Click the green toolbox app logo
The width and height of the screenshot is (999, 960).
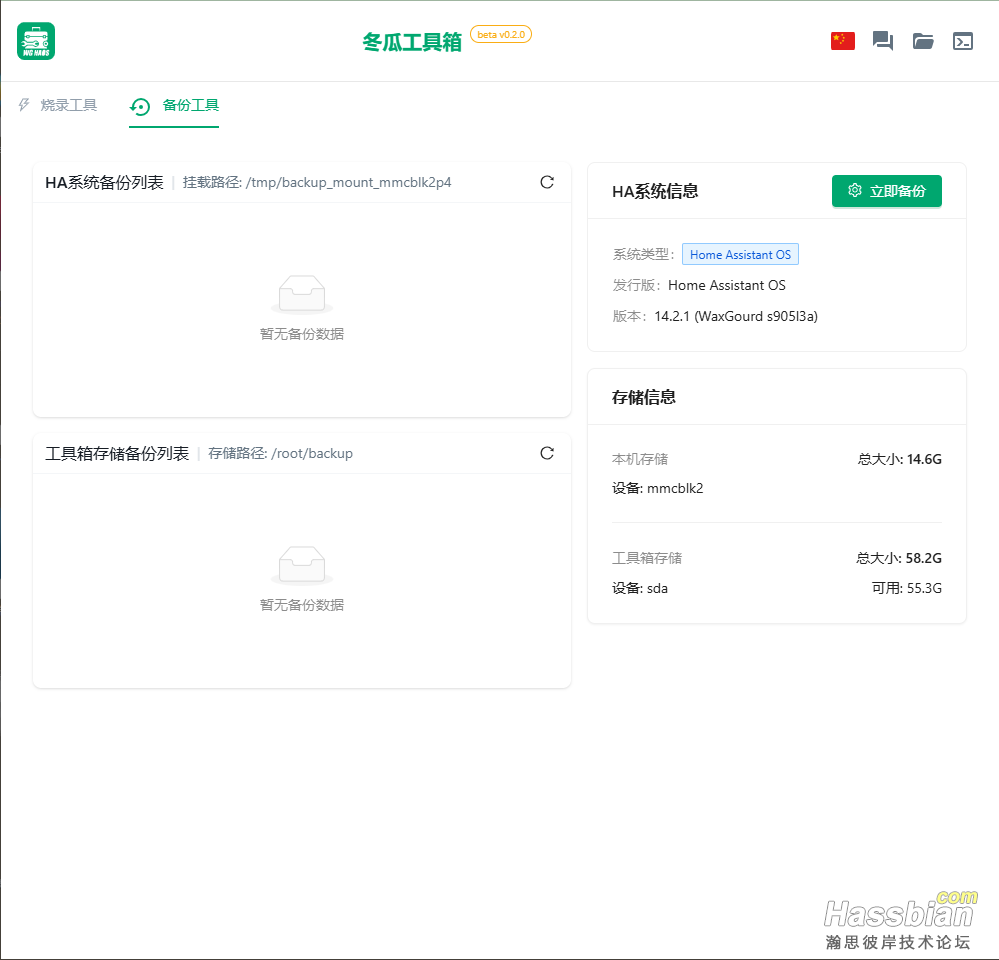click(x=36, y=41)
